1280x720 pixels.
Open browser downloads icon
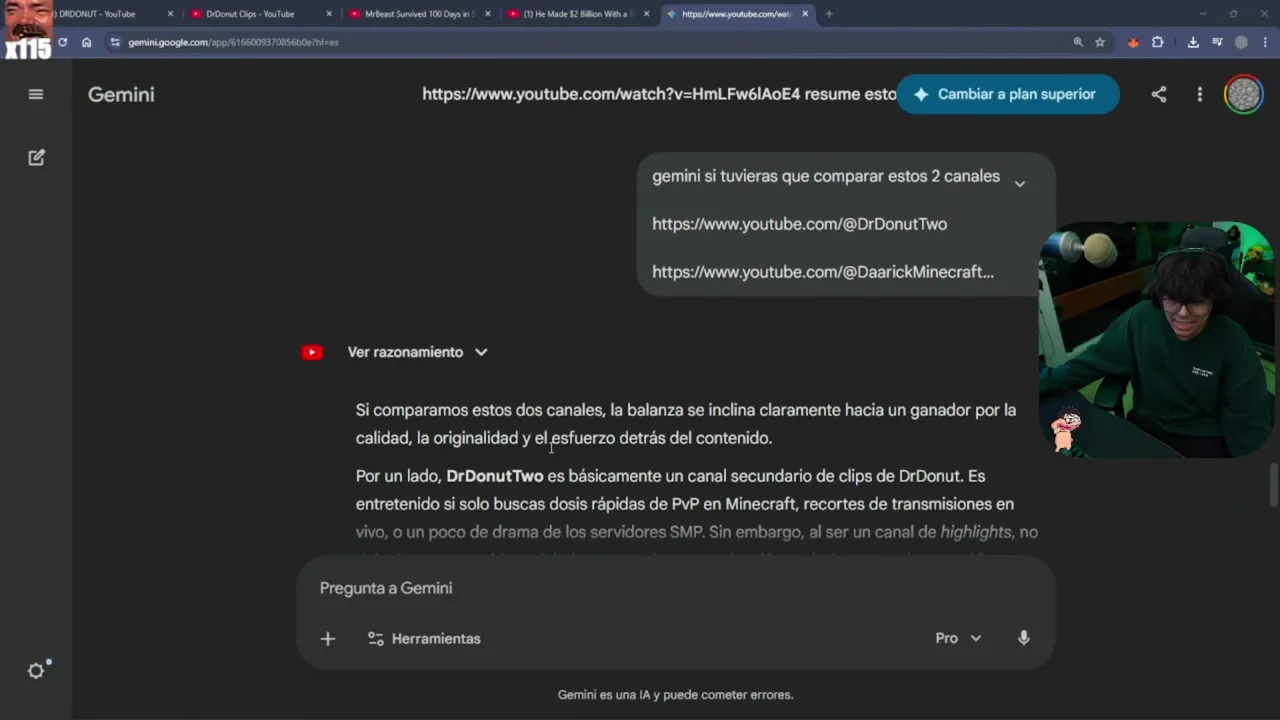tap(1193, 42)
